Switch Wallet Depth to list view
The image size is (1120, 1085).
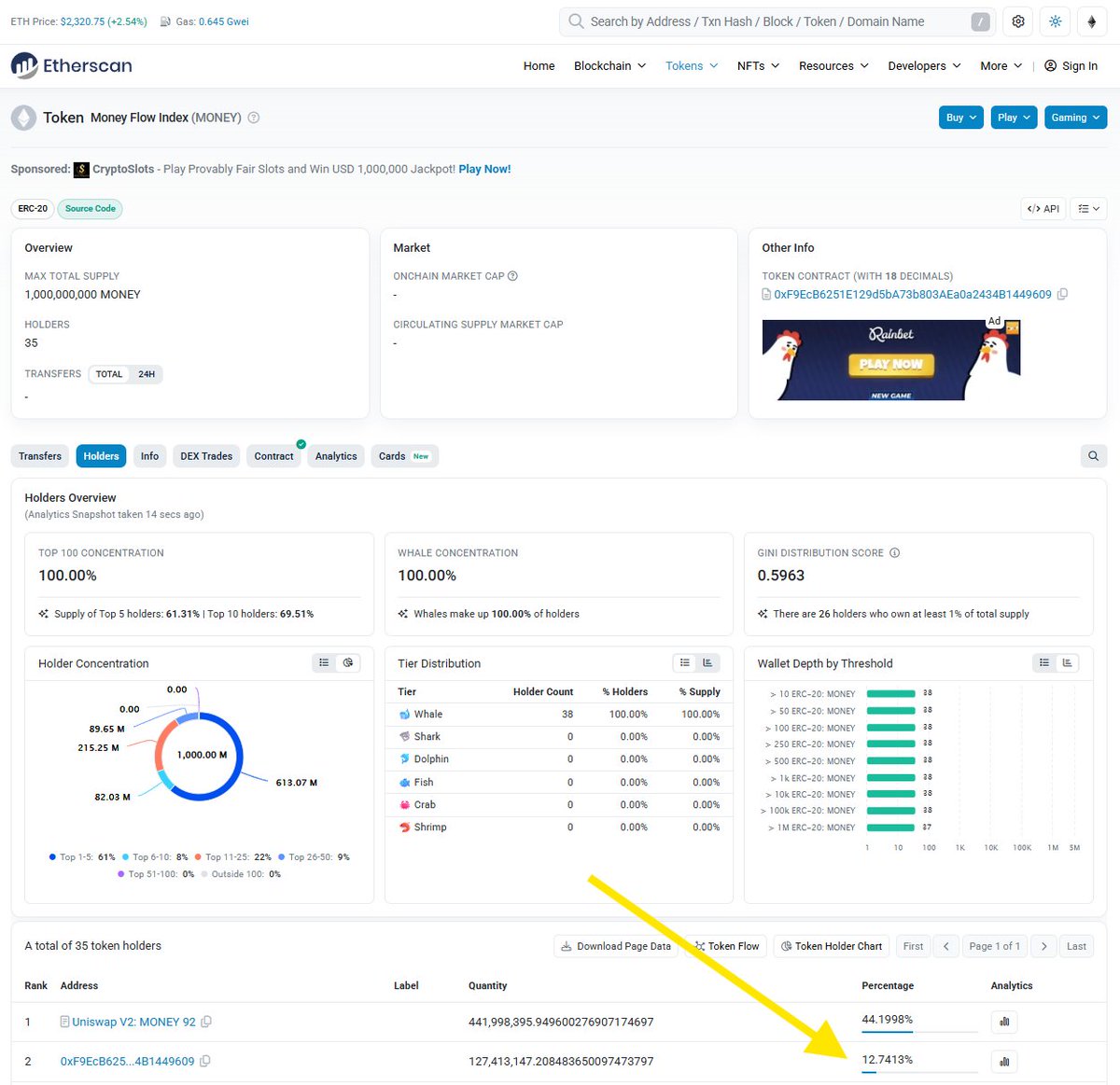pos(1044,662)
